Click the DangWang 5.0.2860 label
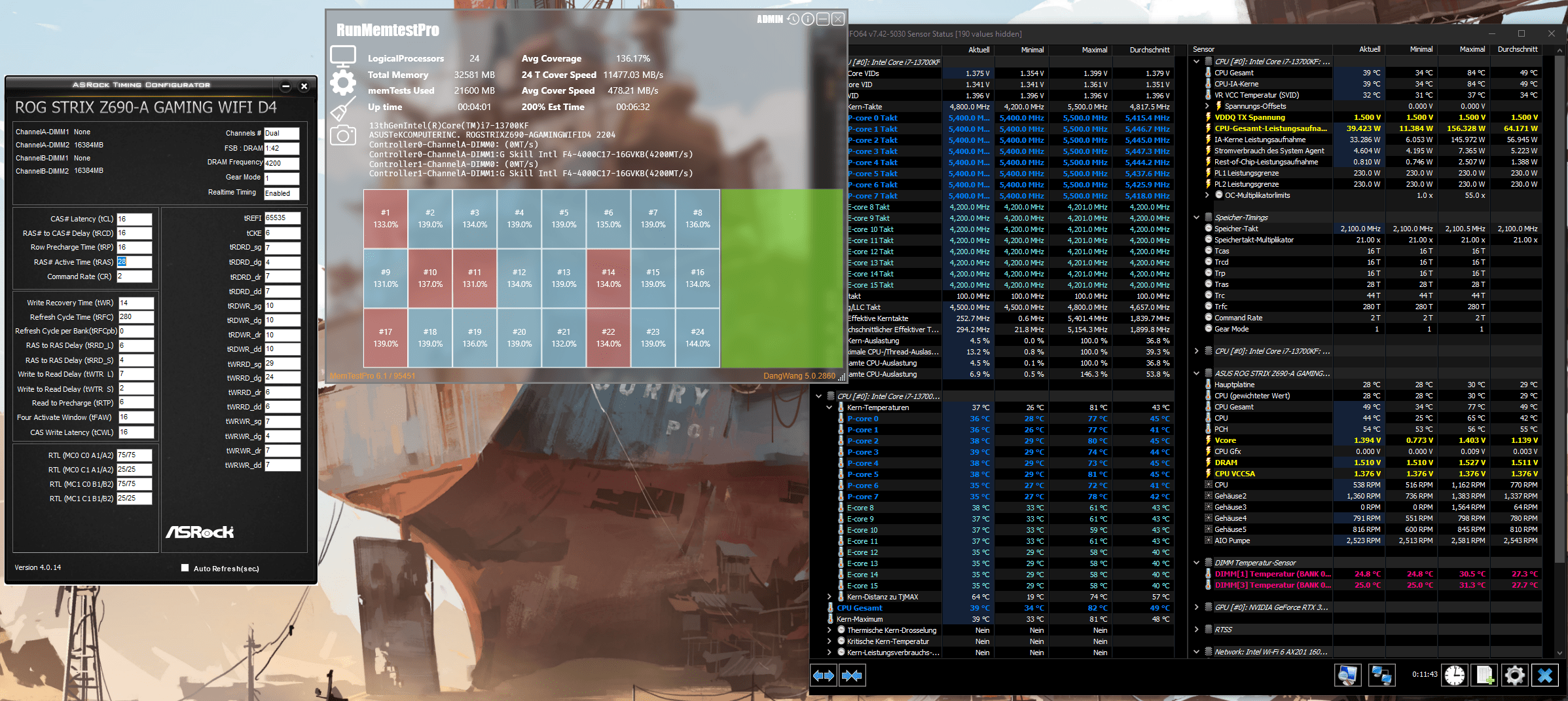Image resolution: width=1568 pixels, height=701 pixels. [x=799, y=376]
